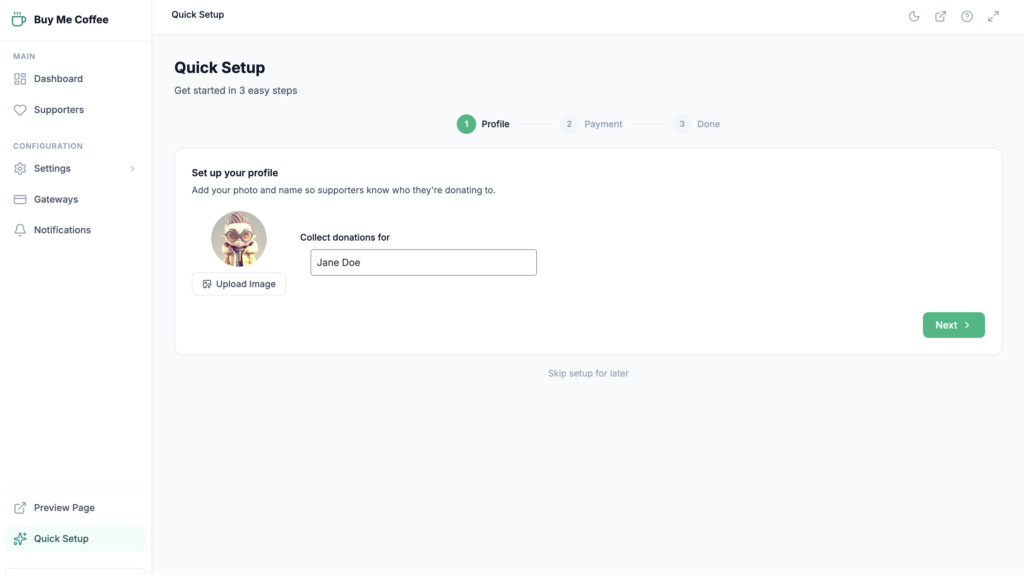Expand the Settings submenu chevron

click(x=133, y=169)
